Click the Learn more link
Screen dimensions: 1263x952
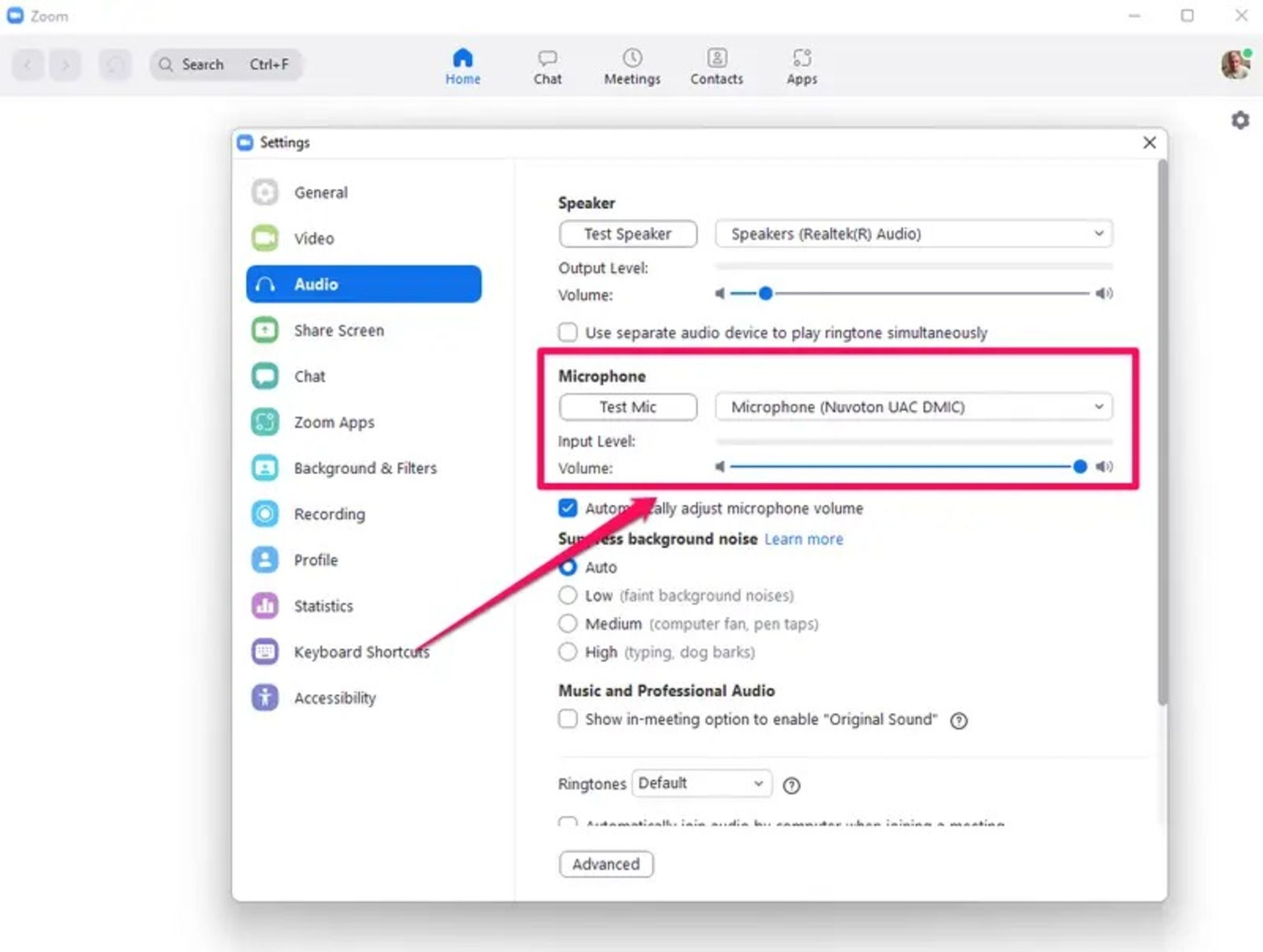point(803,539)
